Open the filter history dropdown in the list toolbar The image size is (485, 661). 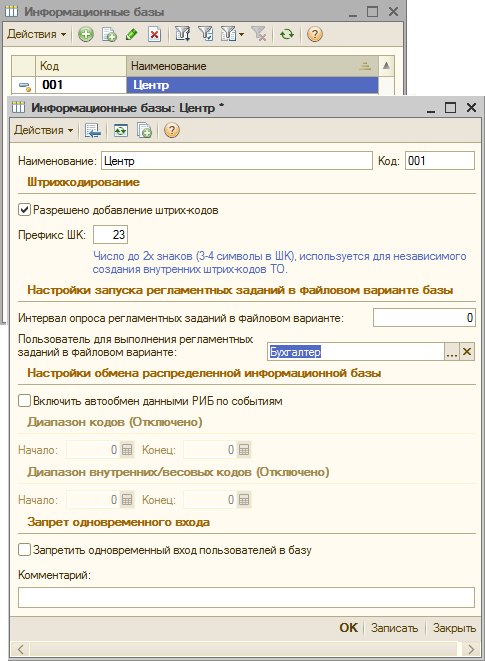coord(232,34)
